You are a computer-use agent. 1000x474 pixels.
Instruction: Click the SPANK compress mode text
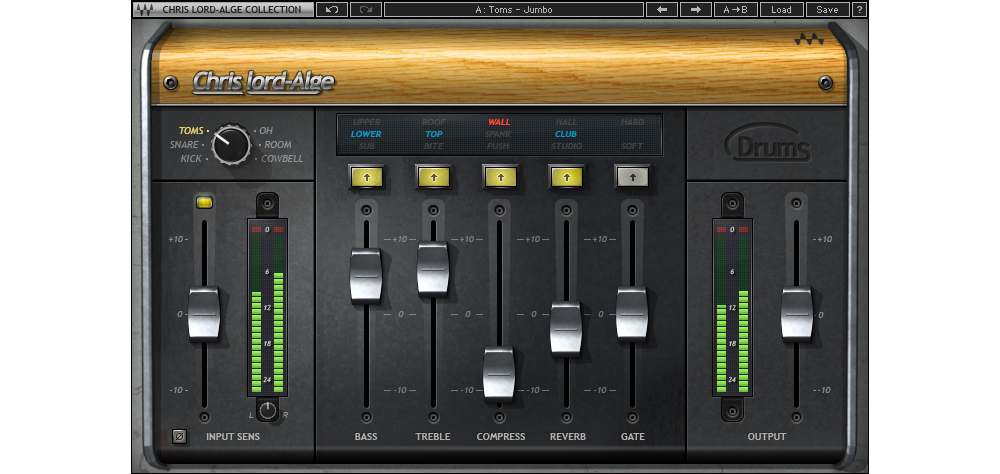point(498,134)
